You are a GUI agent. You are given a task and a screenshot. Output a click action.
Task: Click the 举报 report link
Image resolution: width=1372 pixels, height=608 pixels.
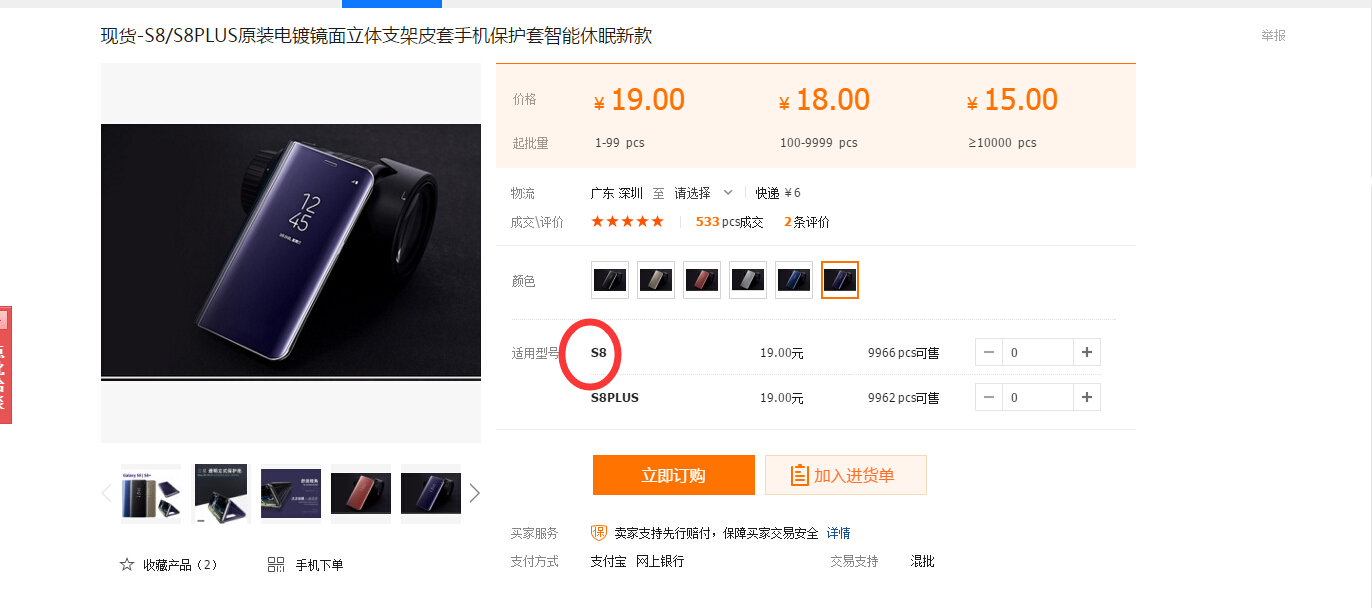(x=1273, y=35)
